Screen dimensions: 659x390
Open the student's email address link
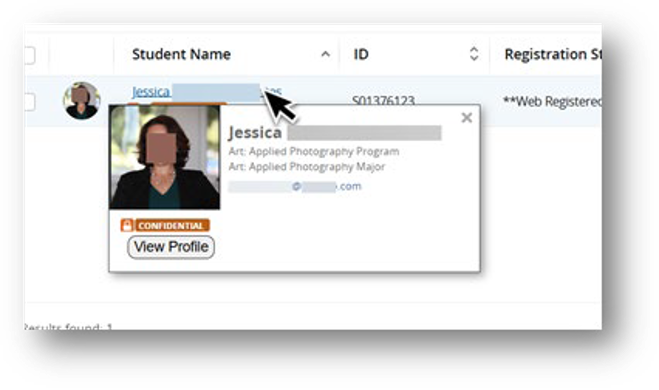[295, 186]
